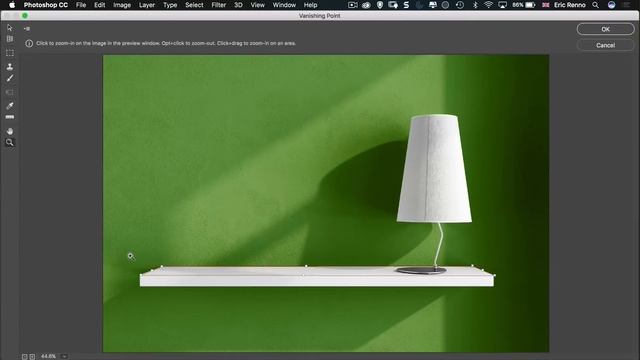Image resolution: width=640 pixels, height=360 pixels.
Task: Select the Brush tool
Action: (x=10, y=78)
